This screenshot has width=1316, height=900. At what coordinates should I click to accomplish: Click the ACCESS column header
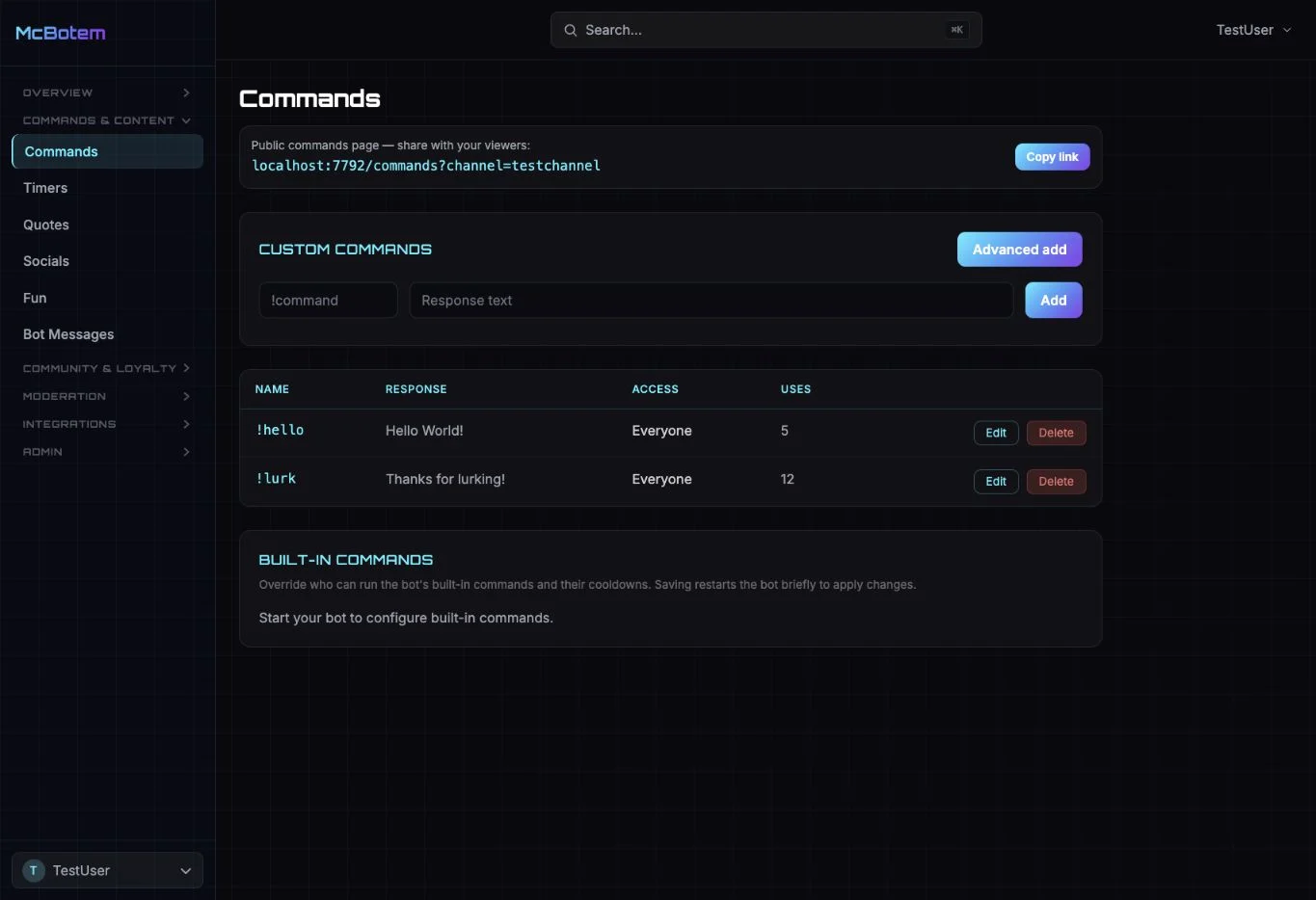(x=655, y=389)
